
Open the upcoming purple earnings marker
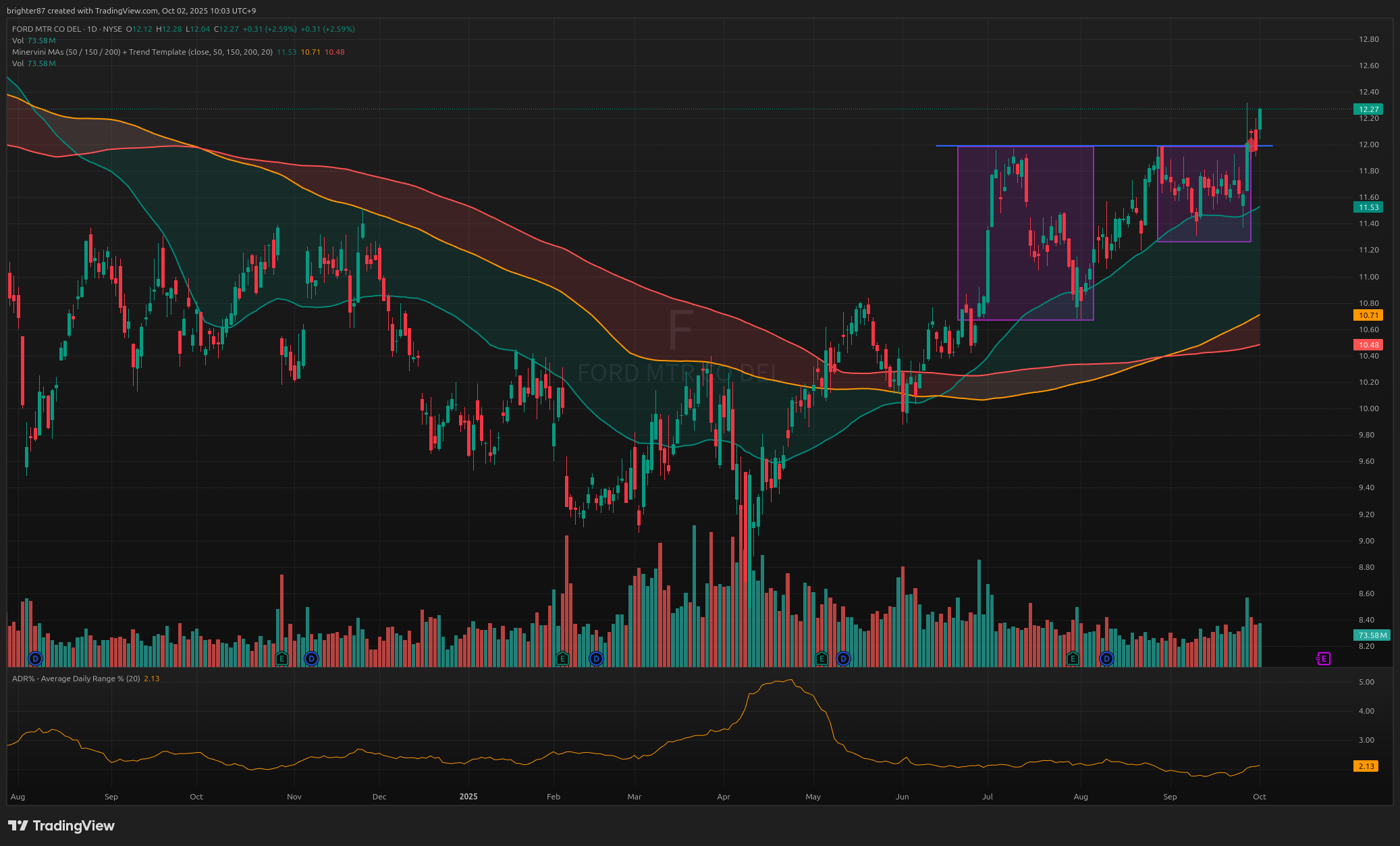click(1323, 658)
